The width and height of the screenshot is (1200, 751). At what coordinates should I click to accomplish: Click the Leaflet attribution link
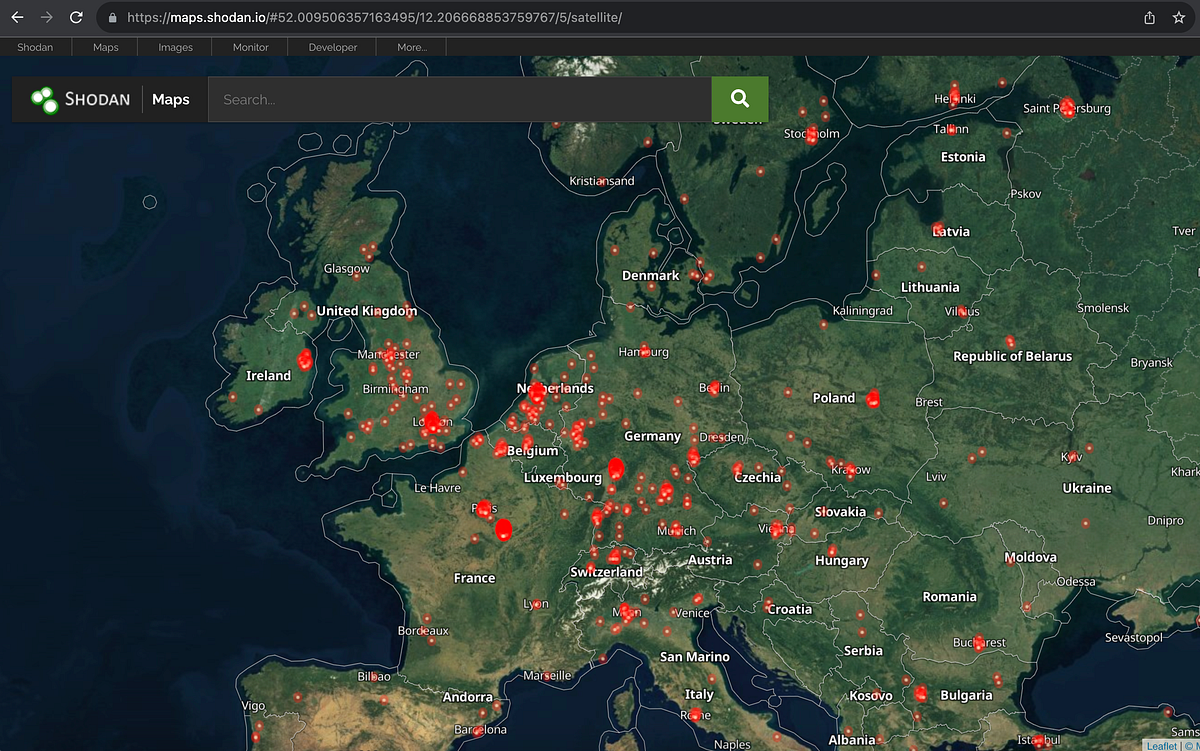[x=1160, y=745]
